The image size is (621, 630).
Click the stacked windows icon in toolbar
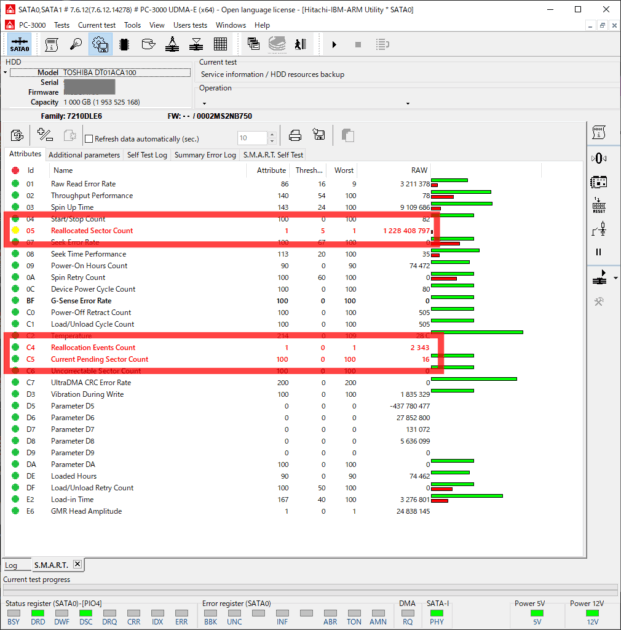253,44
